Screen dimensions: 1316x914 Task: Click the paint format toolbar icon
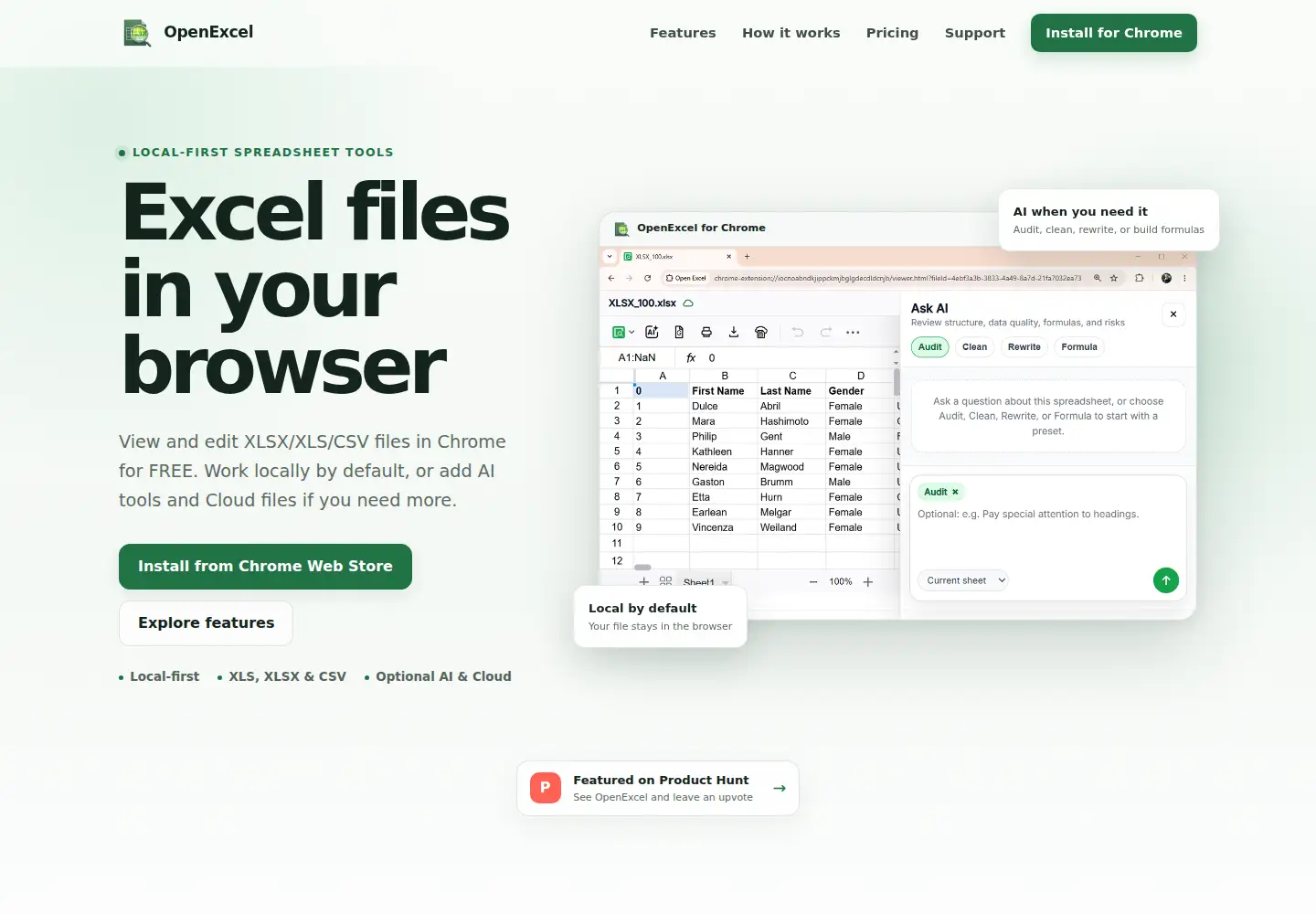(x=761, y=333)
